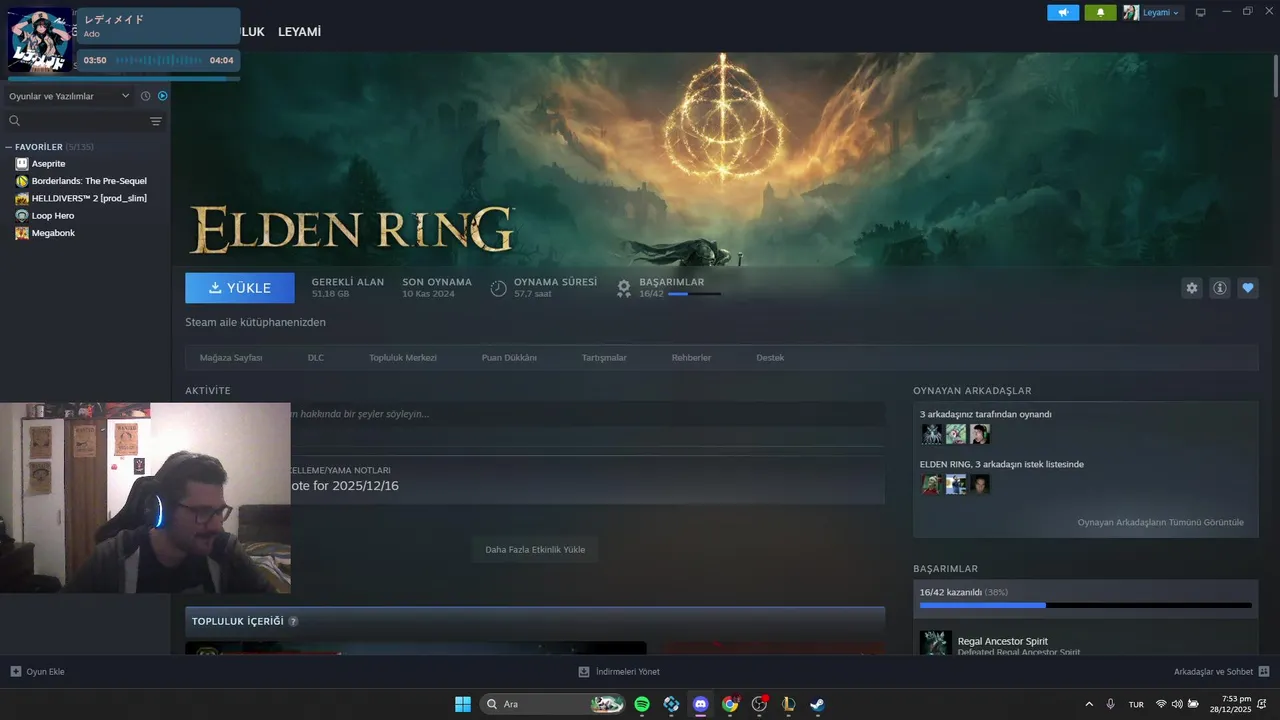
Task: Open Discord from the taskbar
Action: [x=700, y=704]
